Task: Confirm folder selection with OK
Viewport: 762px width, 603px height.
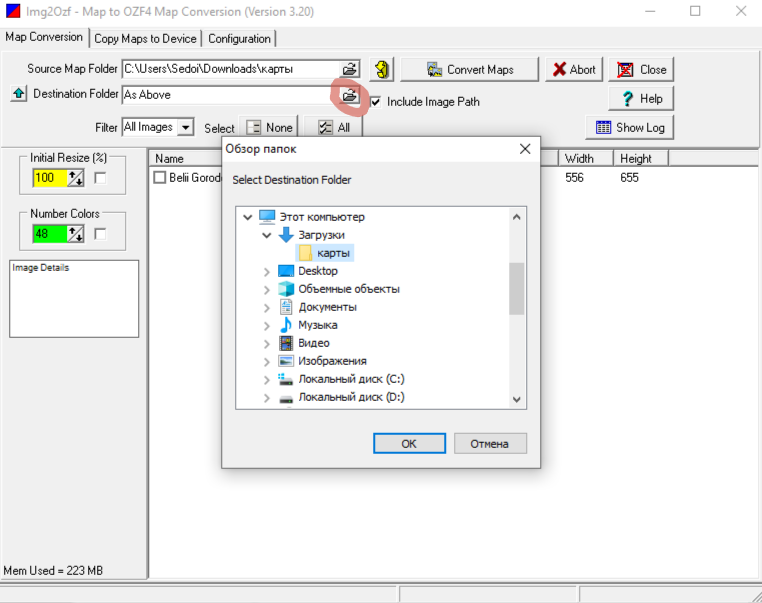Action: pyautogui.click(x=409, y=443)
